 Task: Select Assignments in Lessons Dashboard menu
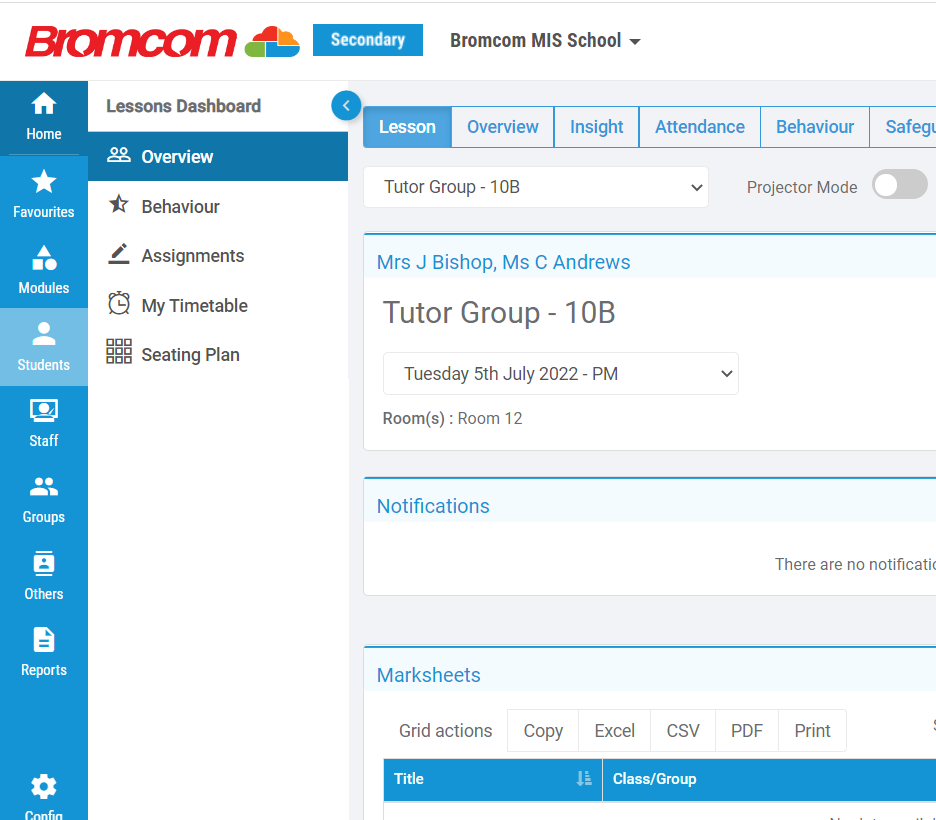pyautogui.click(x=218, y=255)
